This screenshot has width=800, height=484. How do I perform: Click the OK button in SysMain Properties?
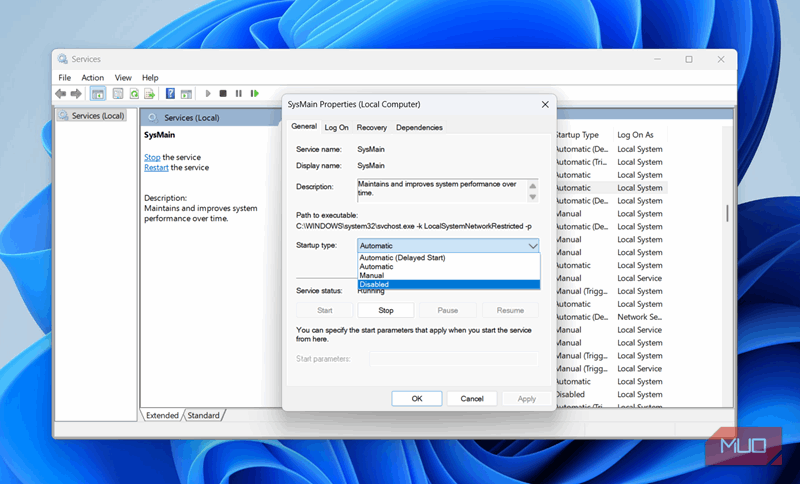(x=417, y=398)
